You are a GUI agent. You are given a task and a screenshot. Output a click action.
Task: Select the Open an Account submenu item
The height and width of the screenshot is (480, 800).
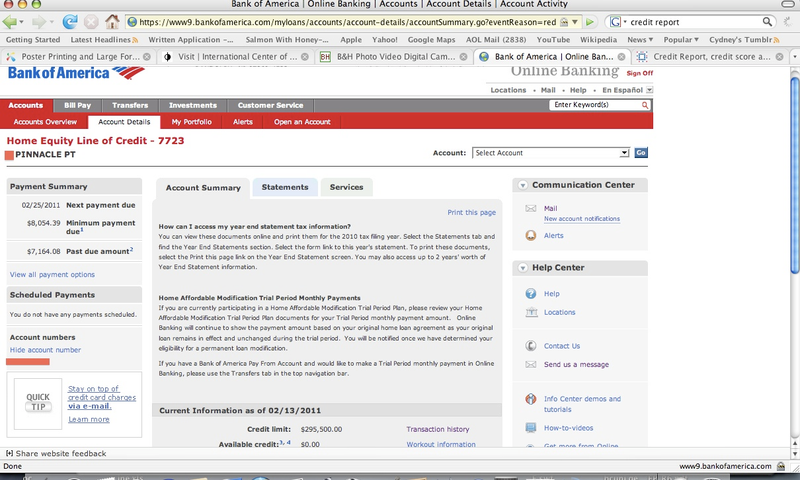[302, 122]
